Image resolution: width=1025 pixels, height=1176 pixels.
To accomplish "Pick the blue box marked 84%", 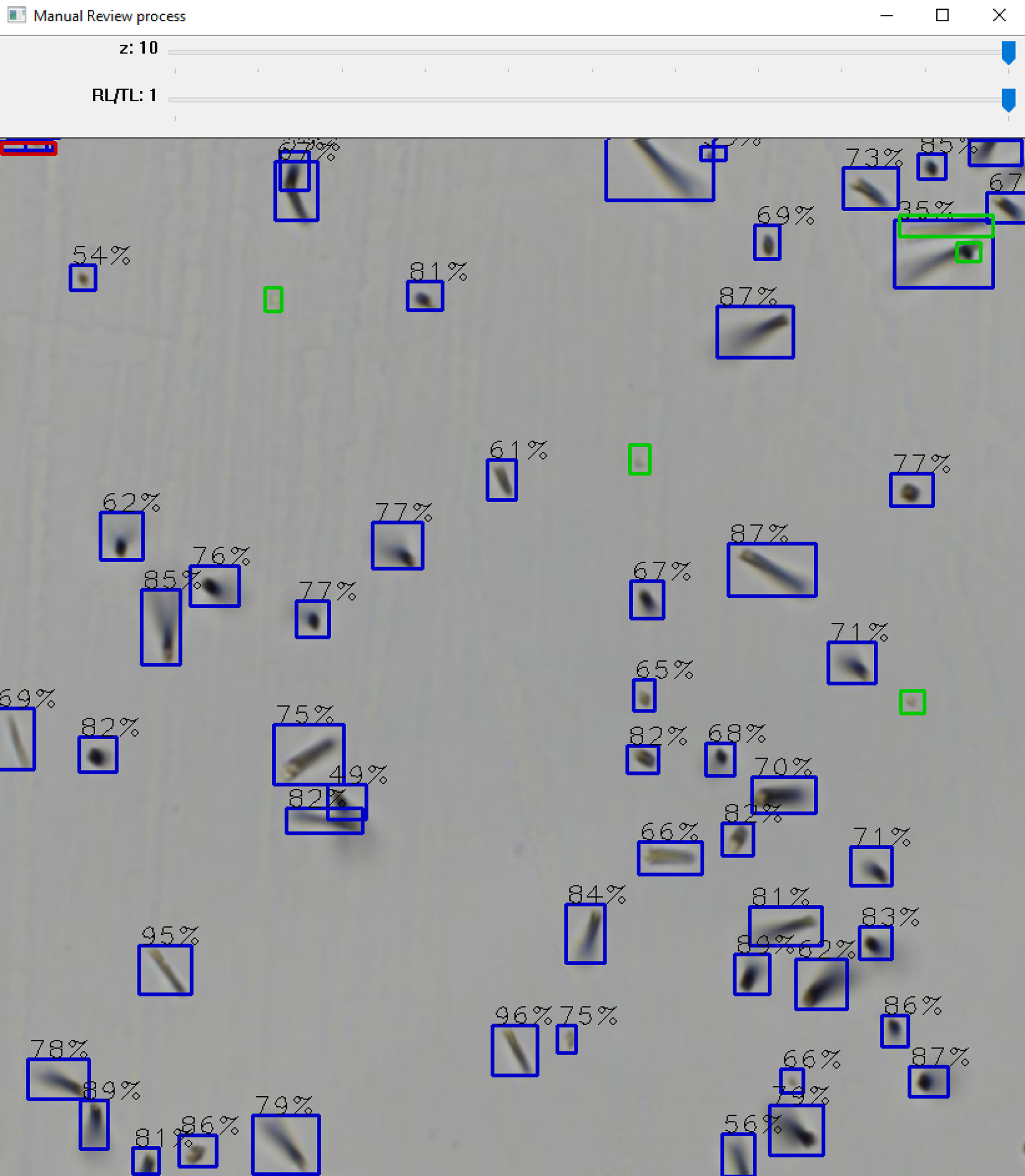I will 585,934.
